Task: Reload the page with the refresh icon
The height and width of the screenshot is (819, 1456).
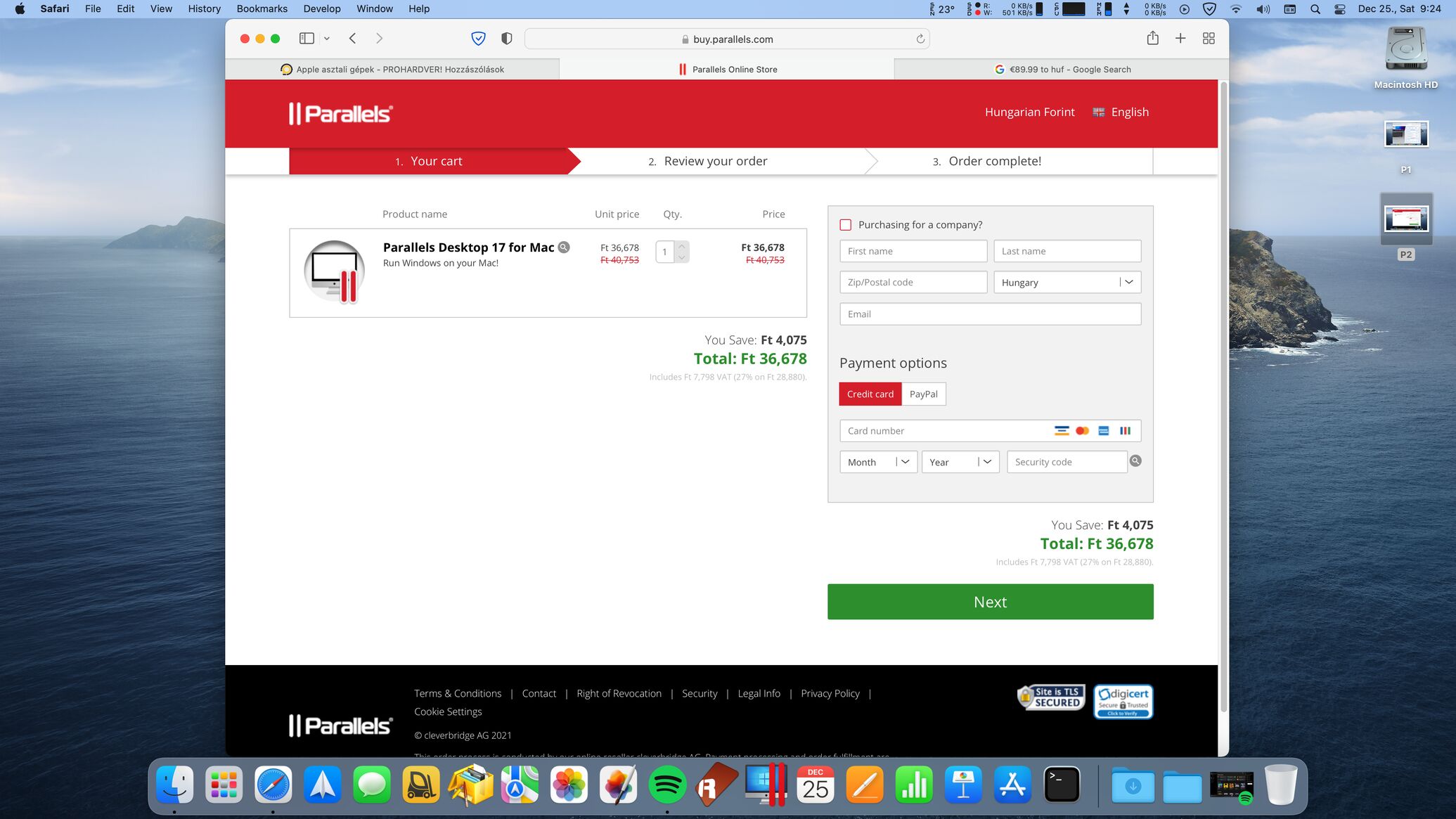Action: pyautogui.click(x=920, y=39)
